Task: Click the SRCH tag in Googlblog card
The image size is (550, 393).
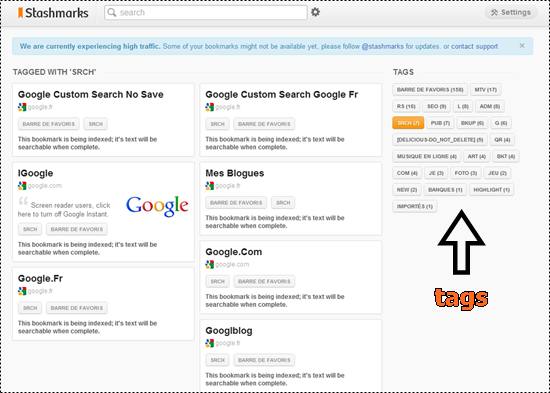Action: click(x=217, y=360)
